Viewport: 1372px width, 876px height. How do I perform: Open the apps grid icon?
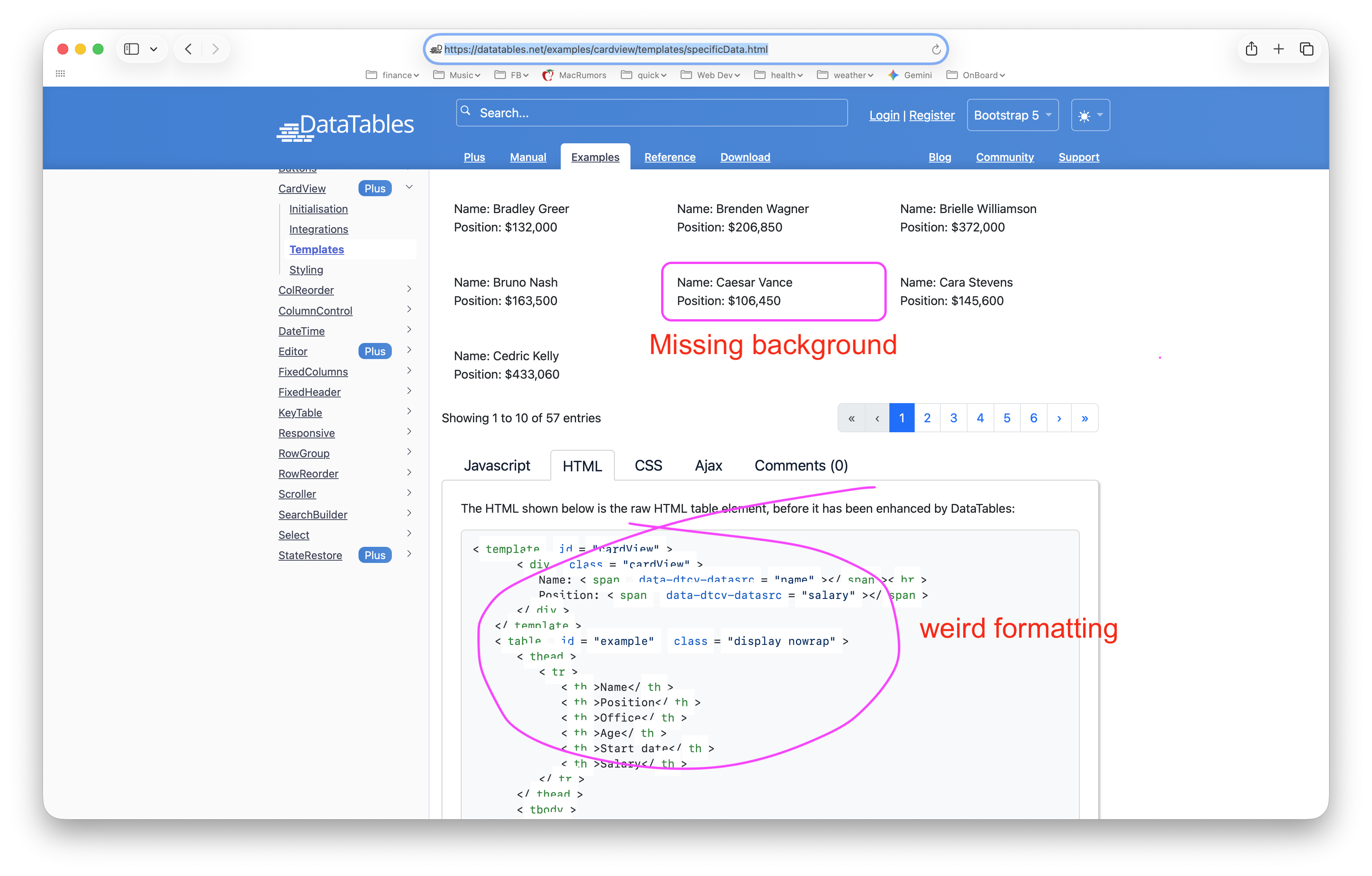point(61,74)
